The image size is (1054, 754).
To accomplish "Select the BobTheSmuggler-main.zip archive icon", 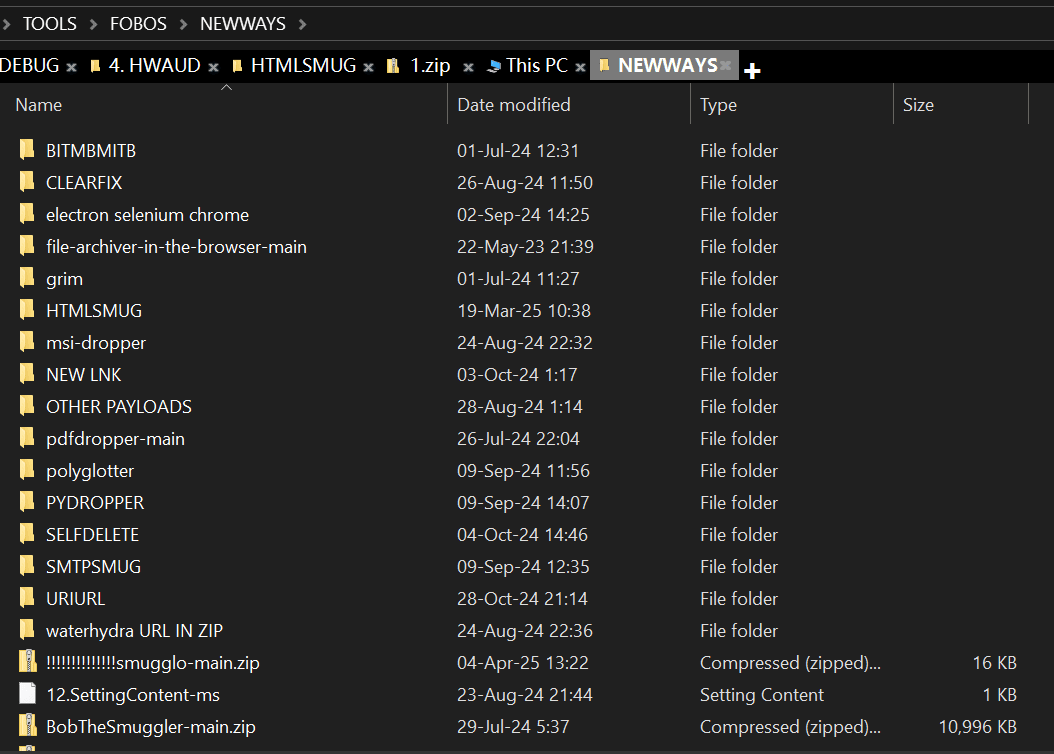I will (x=27, y=726).
